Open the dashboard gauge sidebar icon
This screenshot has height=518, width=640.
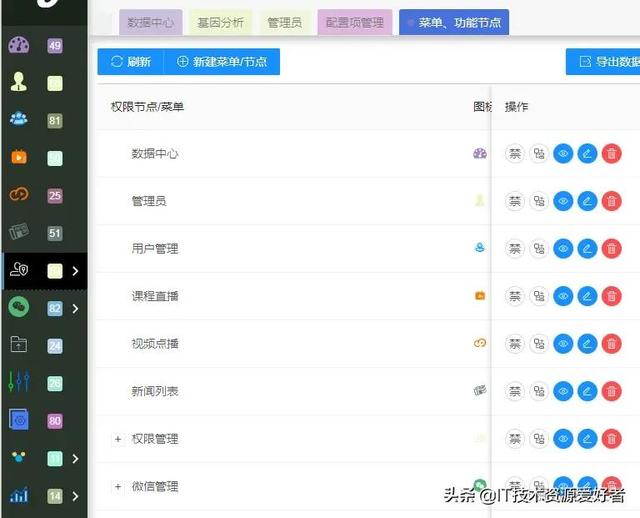[x=19, y=45]
